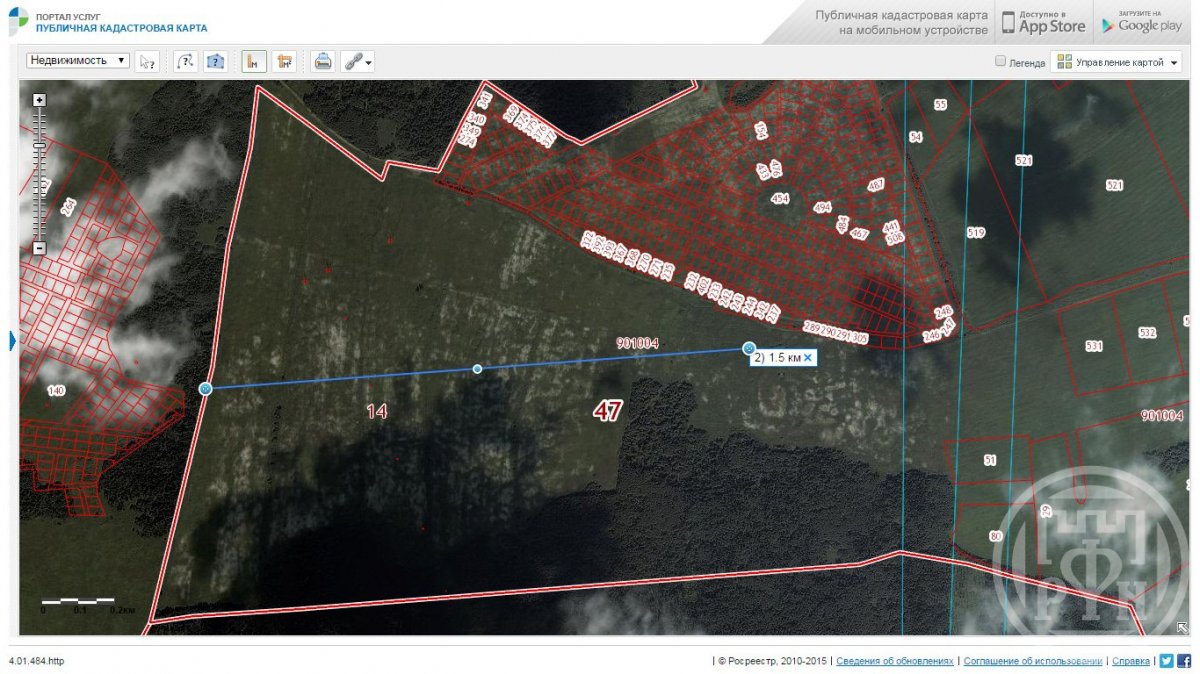Open the link sharing tool dropdown
1200x674 pixels.
point(358,61)
